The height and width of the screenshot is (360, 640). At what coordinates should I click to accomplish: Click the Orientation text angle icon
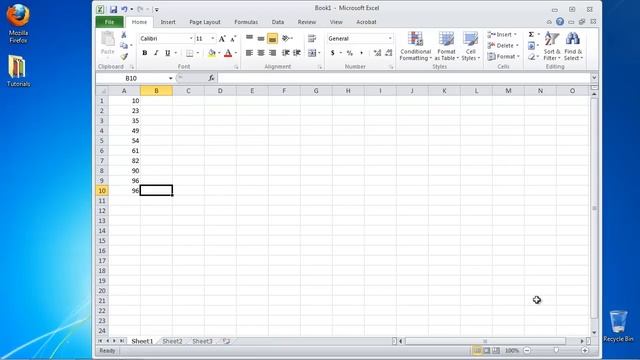click(x=287, y=38)
